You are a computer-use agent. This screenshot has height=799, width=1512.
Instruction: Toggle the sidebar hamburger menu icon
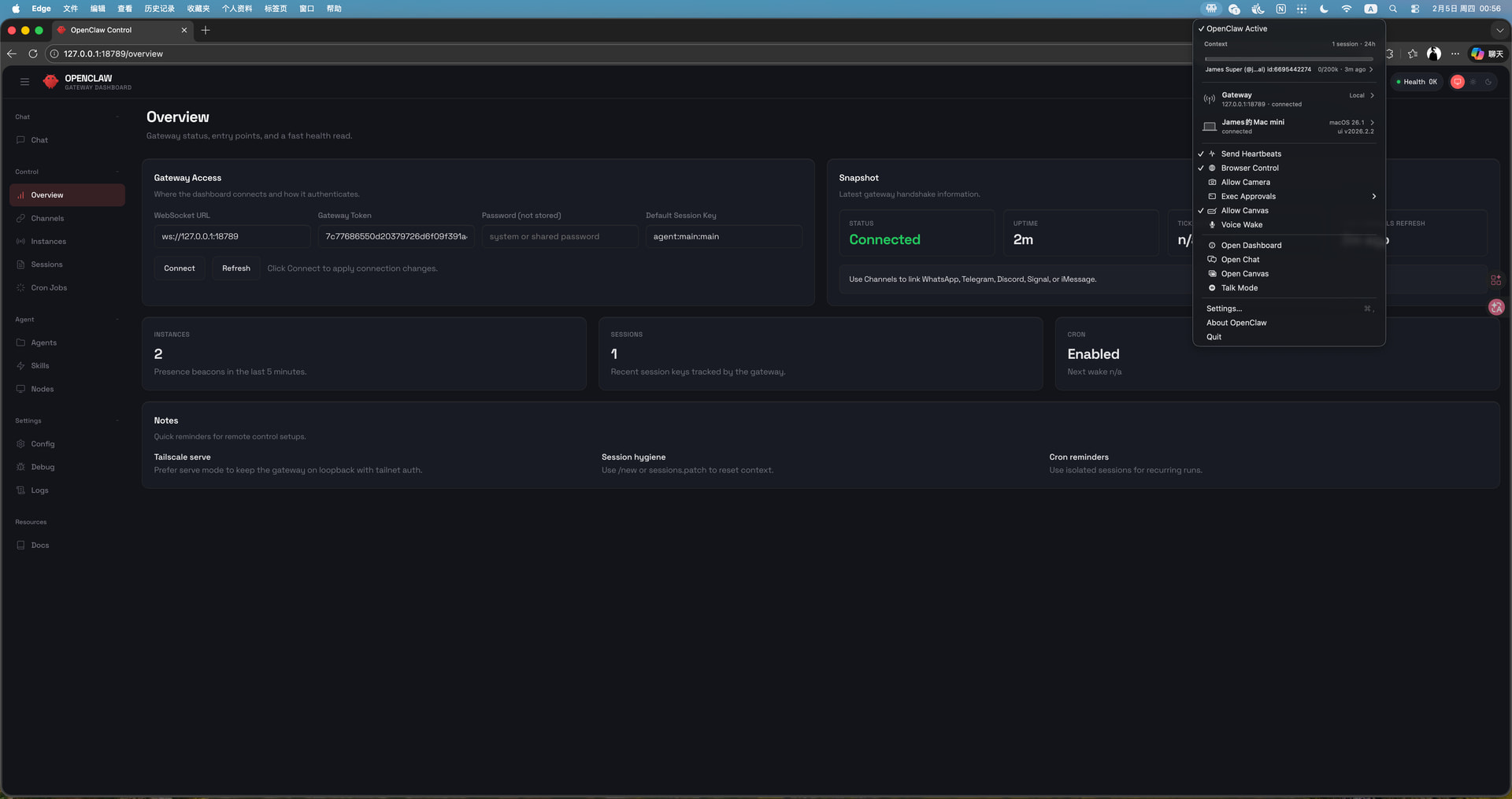24,82
